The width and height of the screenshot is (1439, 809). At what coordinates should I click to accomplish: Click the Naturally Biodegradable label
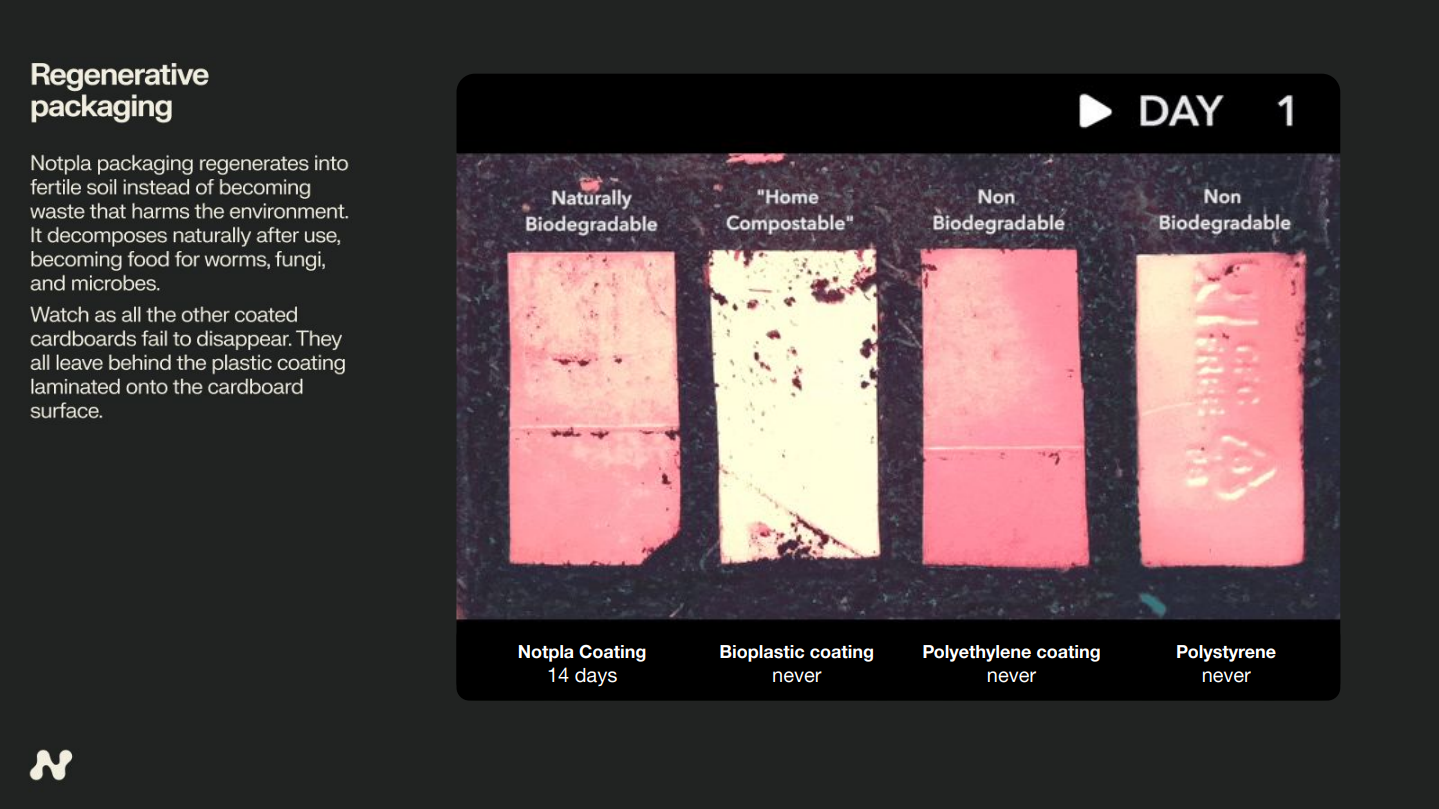point(591,211)
